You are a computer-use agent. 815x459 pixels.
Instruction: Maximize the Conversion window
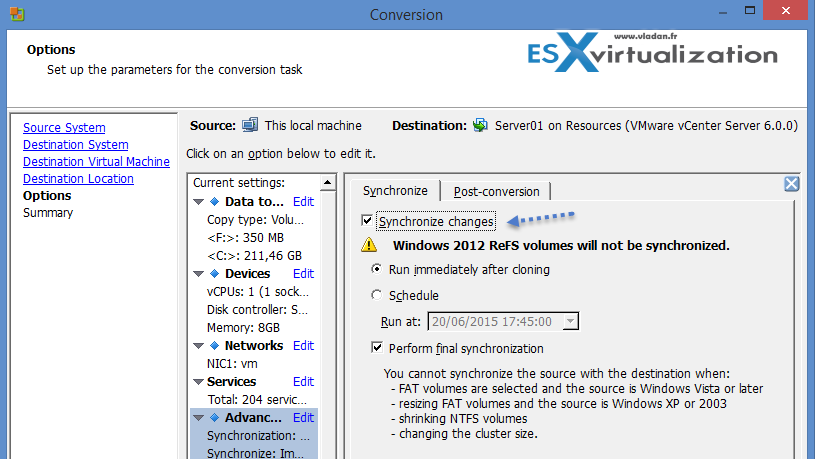click(x=750, y=10)
